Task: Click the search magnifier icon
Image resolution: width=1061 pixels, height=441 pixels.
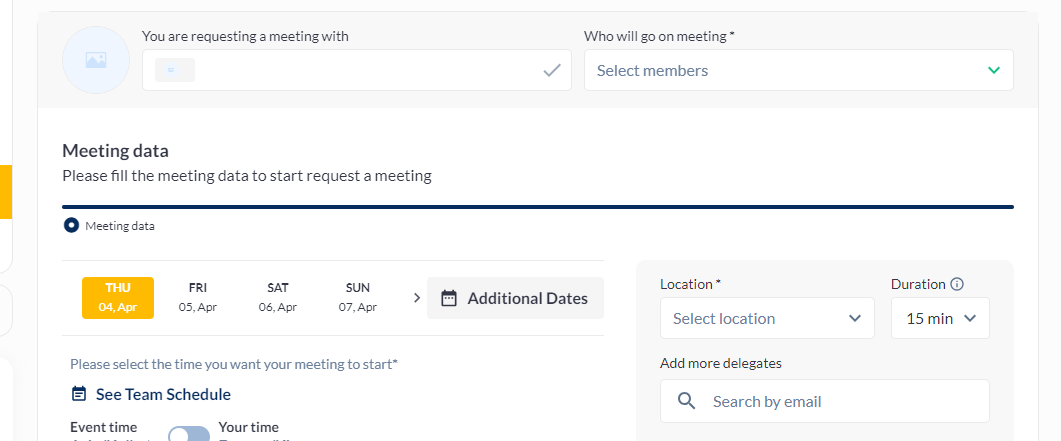Action: [686, 401]
